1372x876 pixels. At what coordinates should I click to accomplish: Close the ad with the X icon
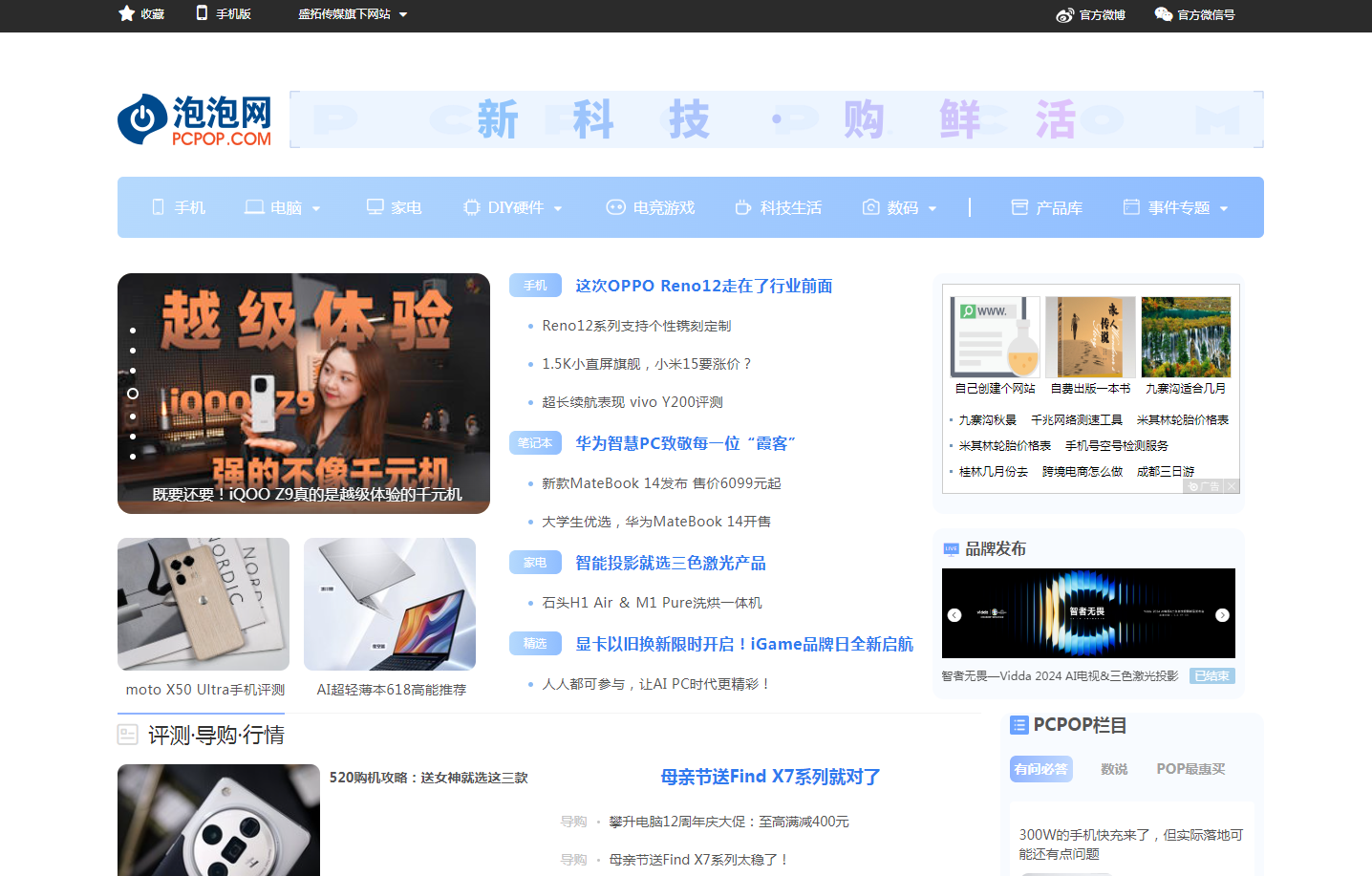click(x=1232, y=486)
